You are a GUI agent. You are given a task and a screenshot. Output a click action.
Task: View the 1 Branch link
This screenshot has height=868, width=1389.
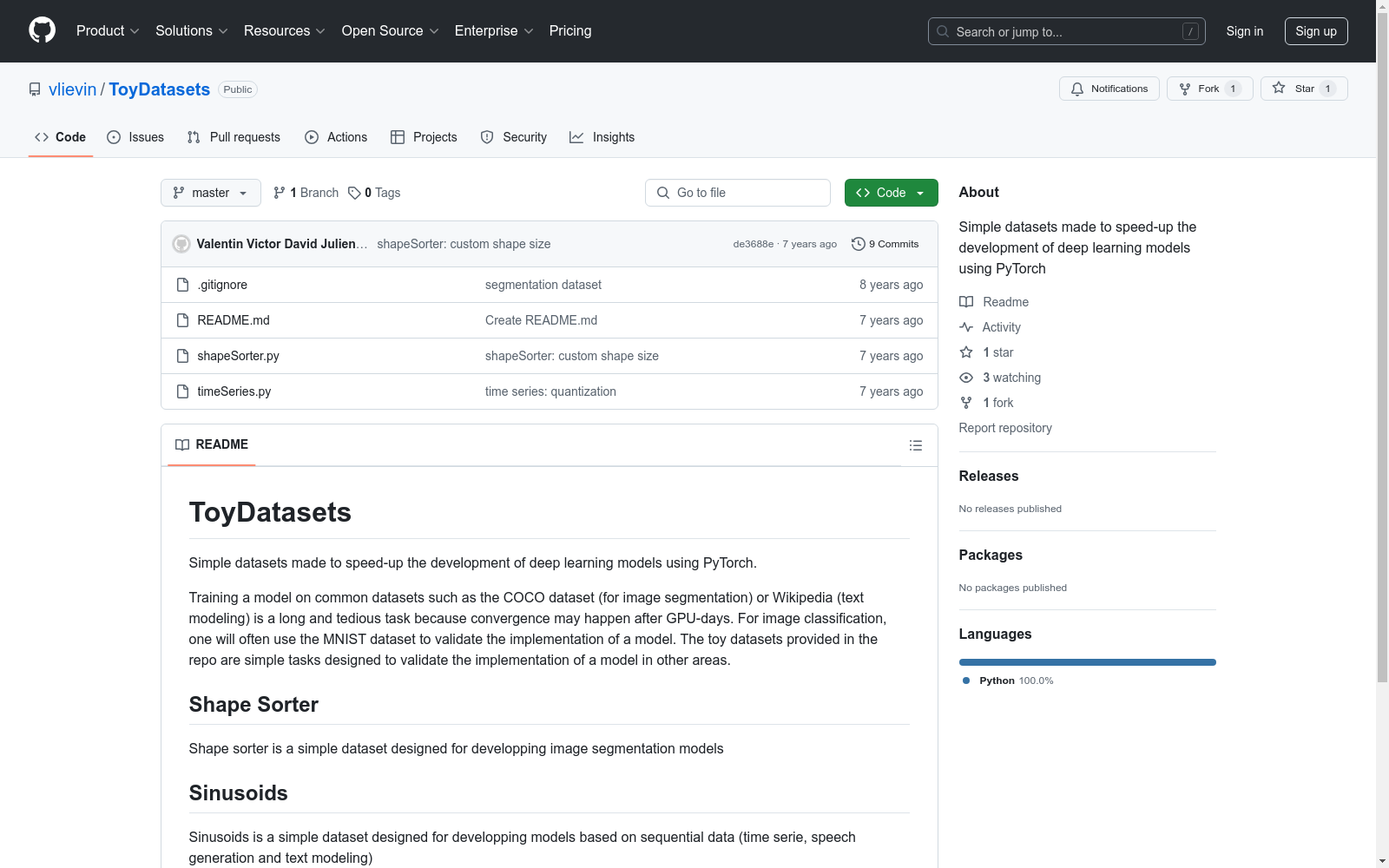[x=306, y=193]
